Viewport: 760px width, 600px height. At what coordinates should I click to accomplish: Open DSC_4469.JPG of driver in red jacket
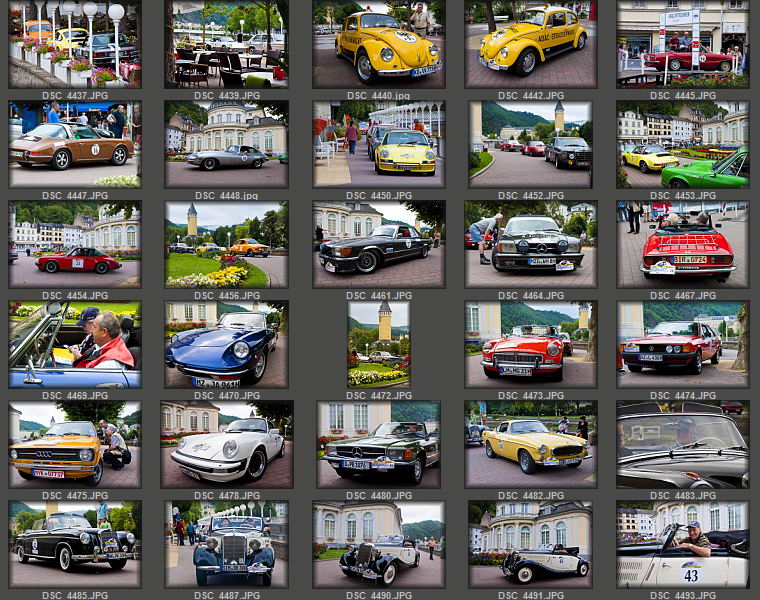(74, 344)
